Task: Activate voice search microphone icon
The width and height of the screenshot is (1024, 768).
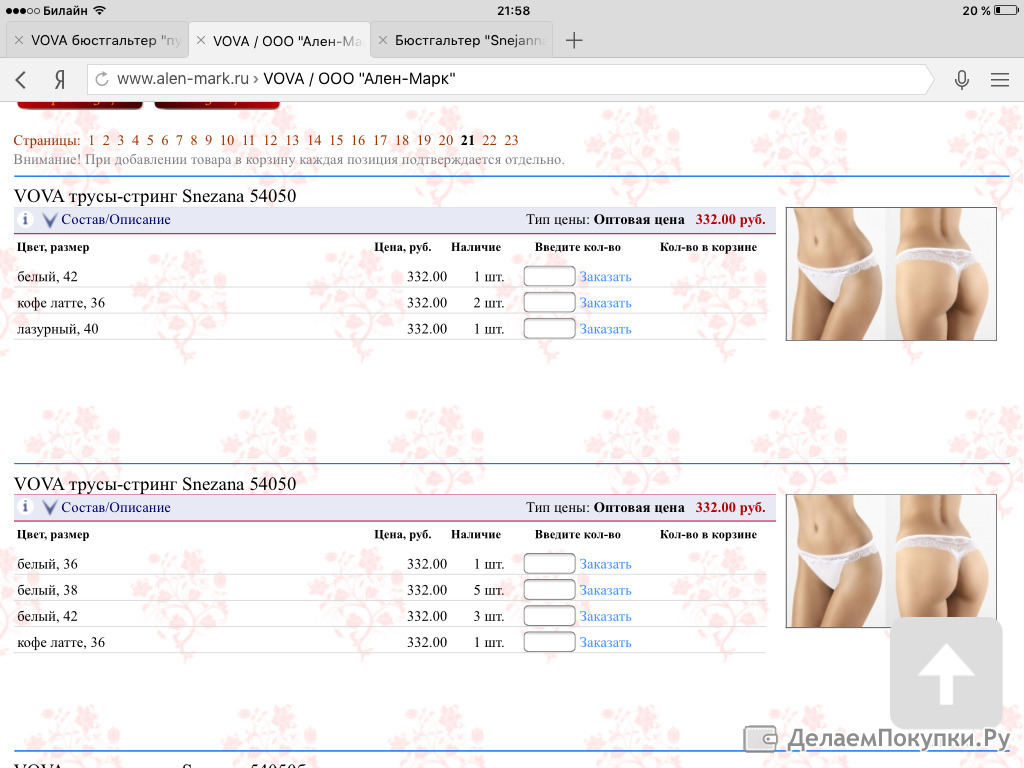Action: pyautogui.click(x=961, y=80)
